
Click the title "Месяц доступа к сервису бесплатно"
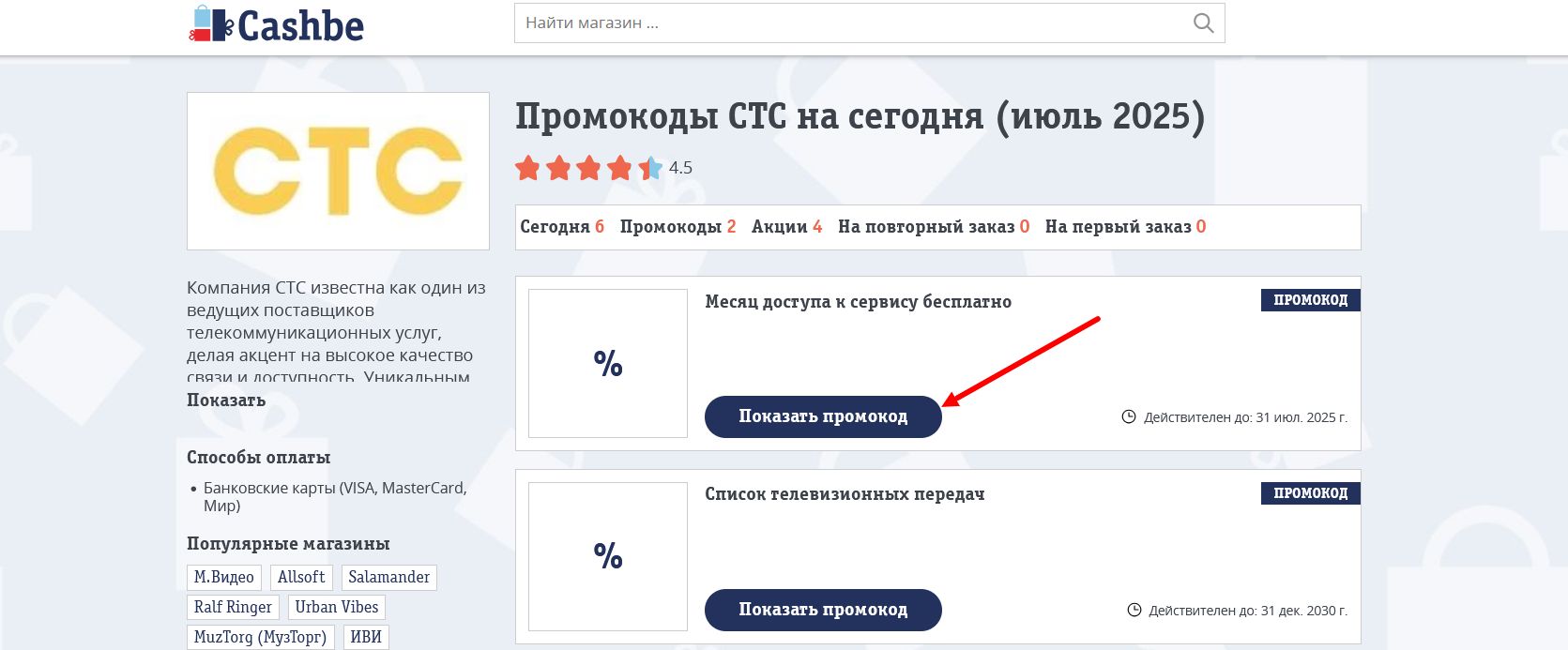pos(858,302)
